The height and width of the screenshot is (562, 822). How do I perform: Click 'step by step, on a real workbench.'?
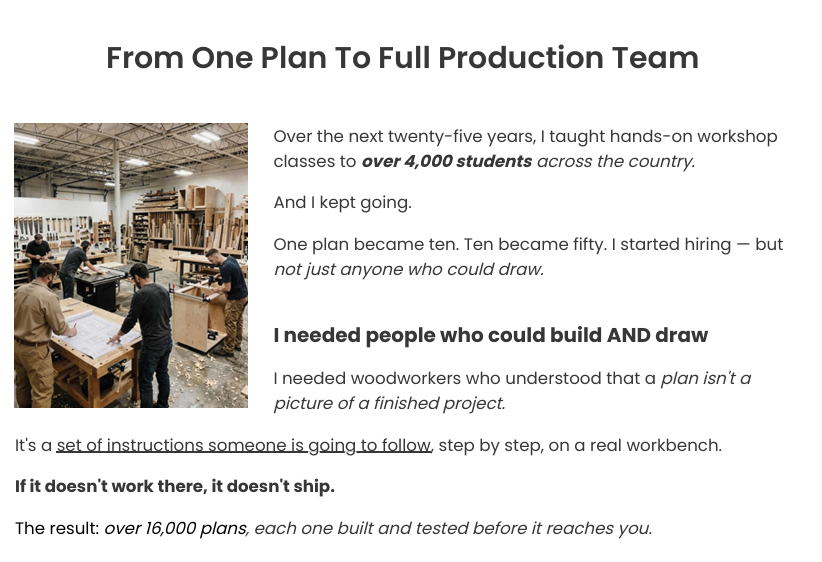click(x=580, y=445)
